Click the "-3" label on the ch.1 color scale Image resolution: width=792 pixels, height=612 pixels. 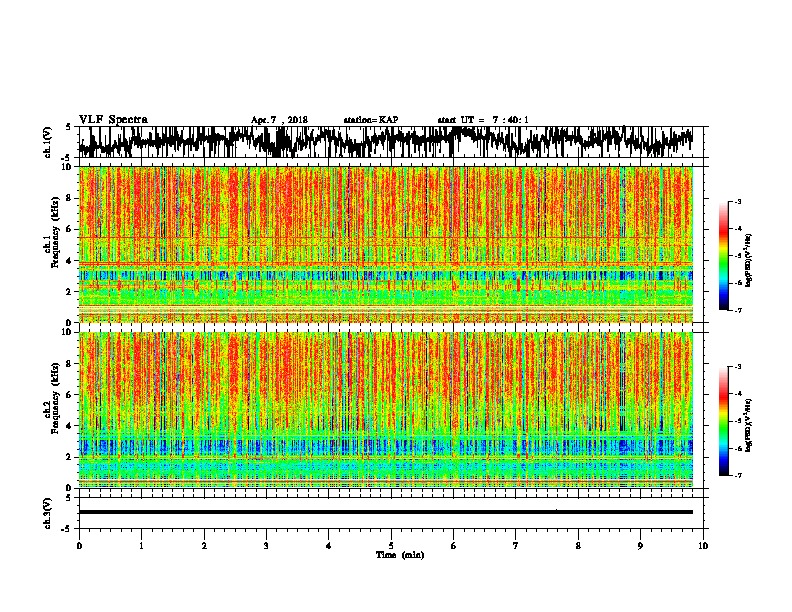point(737,201)
